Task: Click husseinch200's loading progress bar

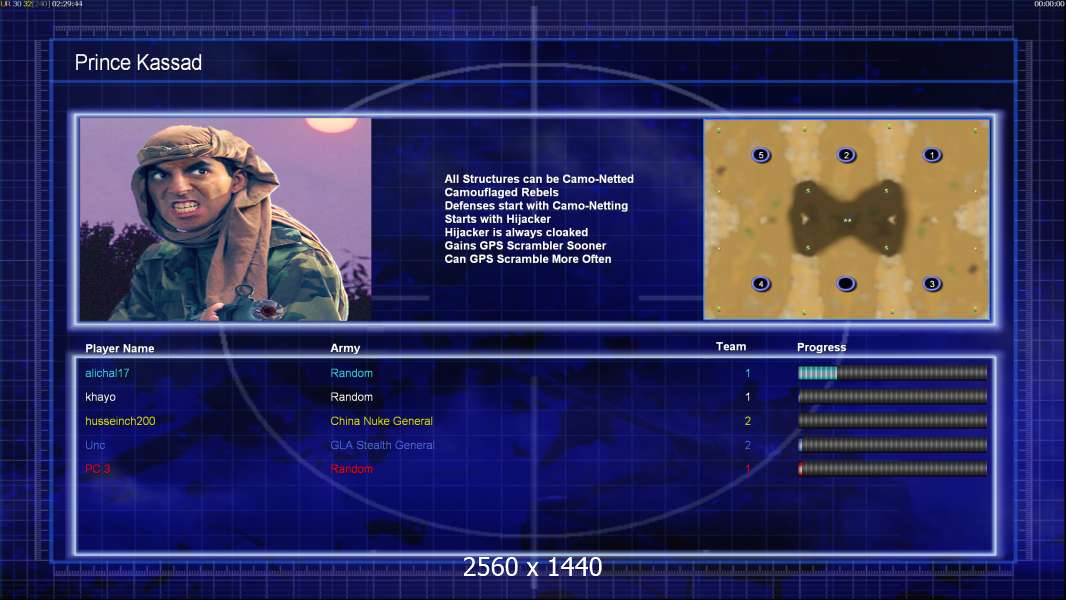Action: tap(892, 421)
